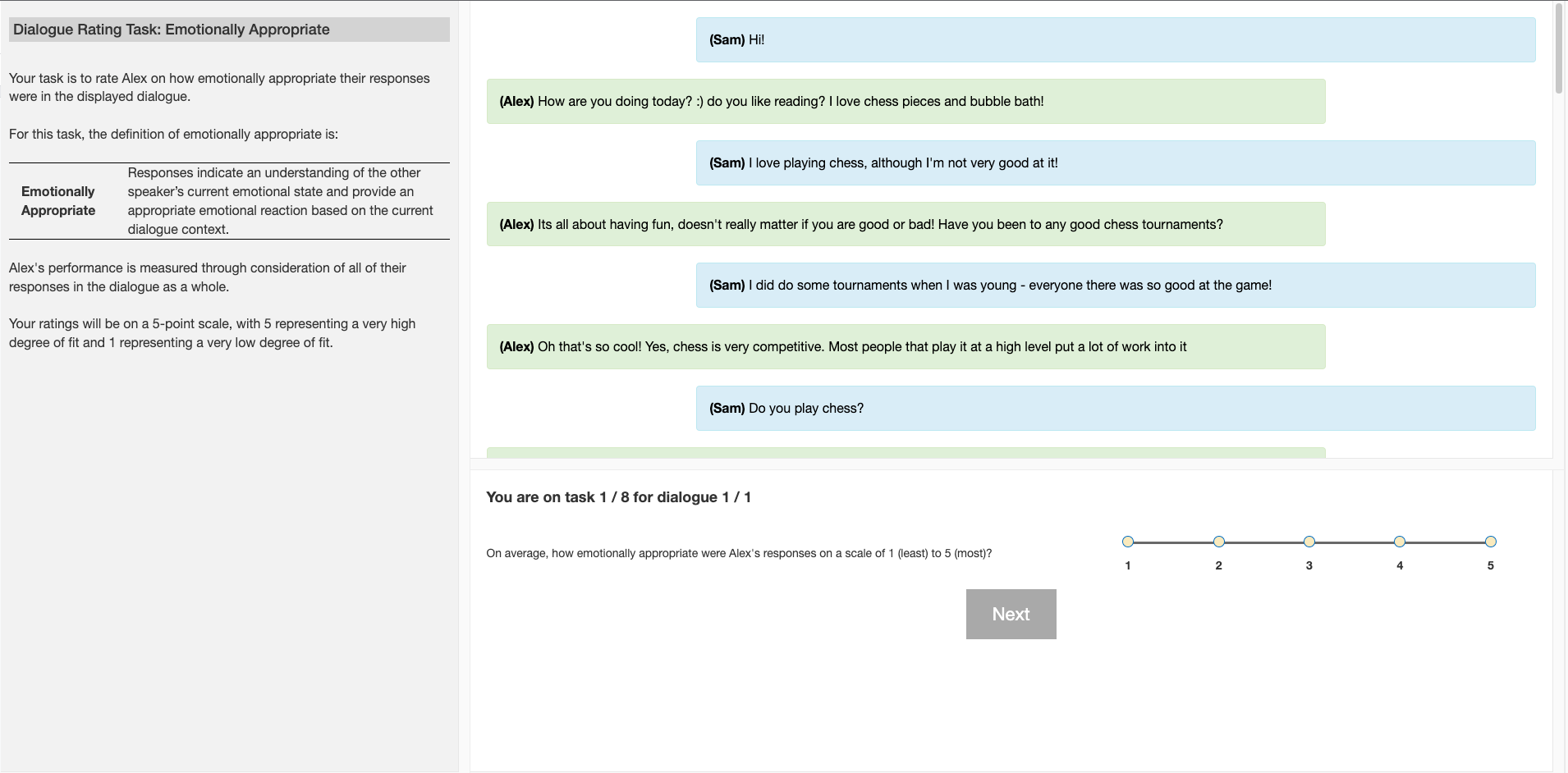Screen dimensions: 1568x773
Task: Click the "On average, how emotionally appropriate" question text
Action: coord(739,553)
